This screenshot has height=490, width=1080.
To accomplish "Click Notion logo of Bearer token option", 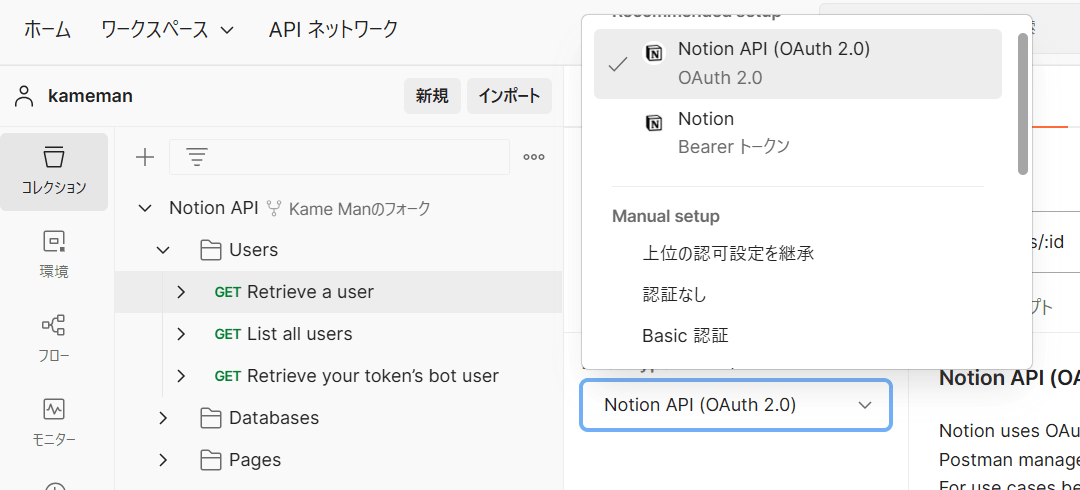I will (x=654, y=123).
